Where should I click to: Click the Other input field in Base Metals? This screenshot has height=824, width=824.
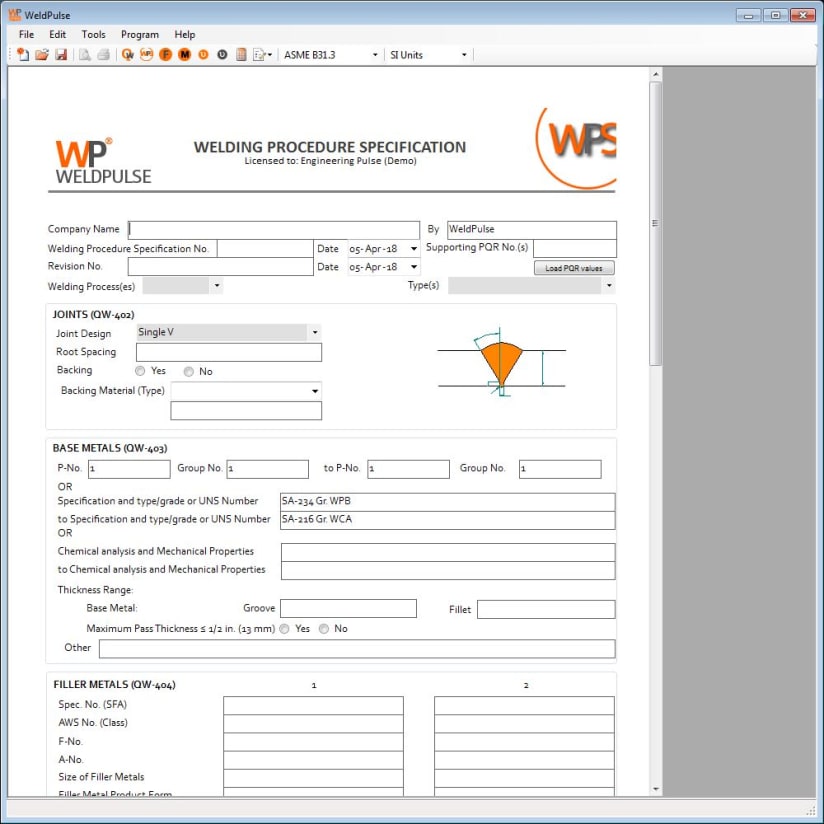click(x=357, y=648)
